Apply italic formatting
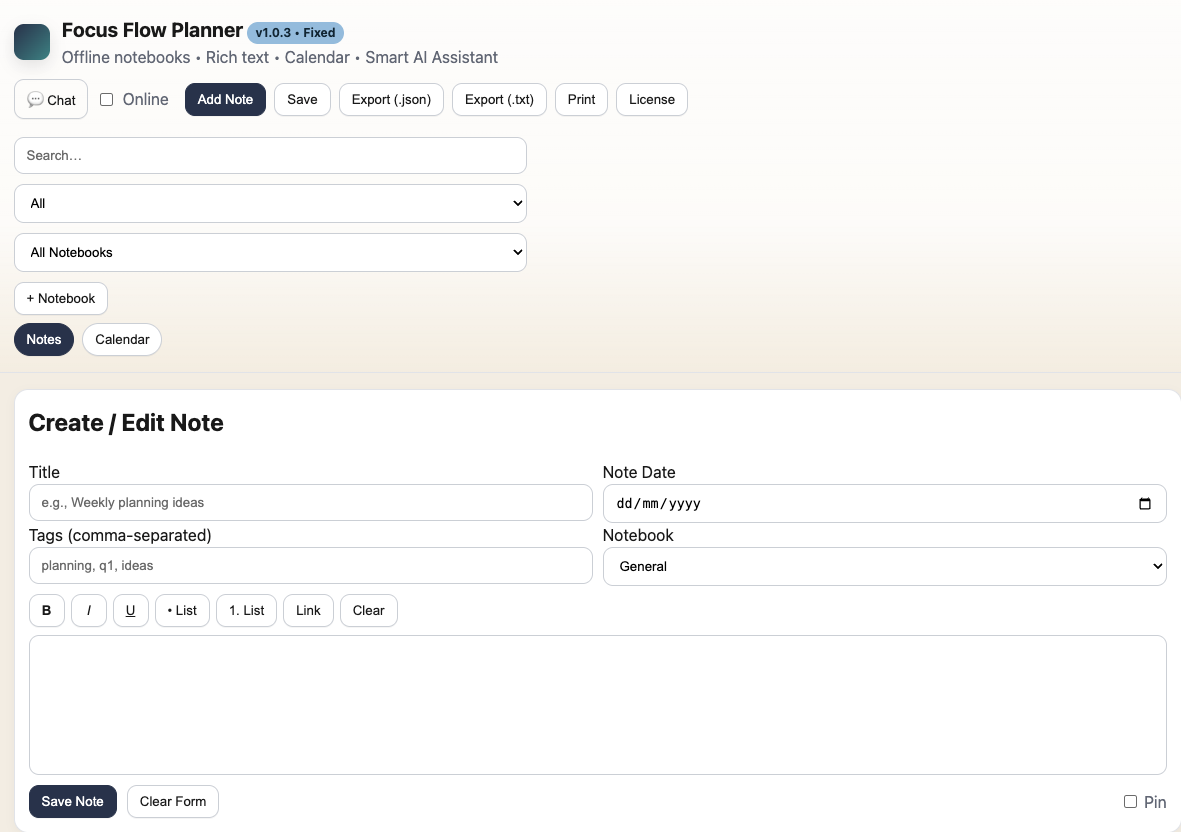 tap(88, 610)
